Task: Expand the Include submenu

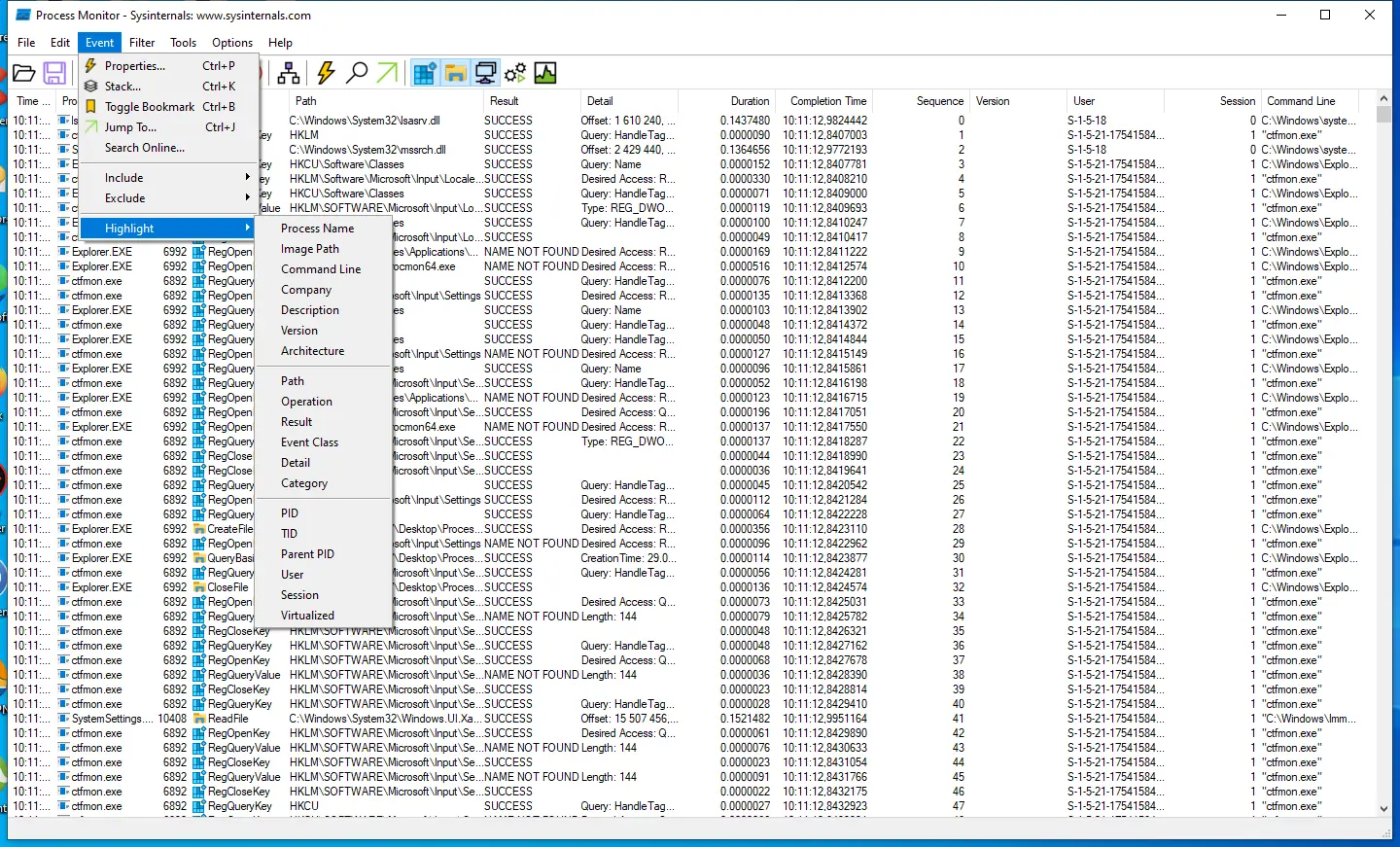Action: pos(167,178)
